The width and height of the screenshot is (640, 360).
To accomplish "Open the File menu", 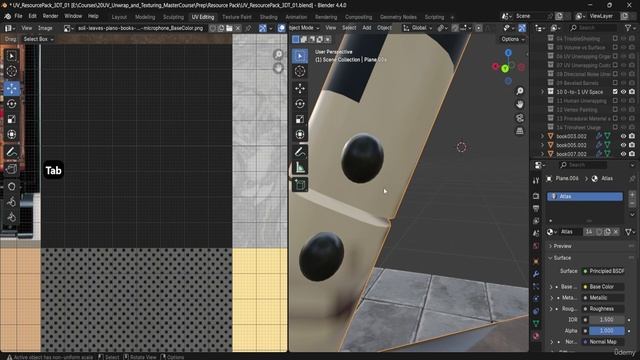I will point(18,16).
